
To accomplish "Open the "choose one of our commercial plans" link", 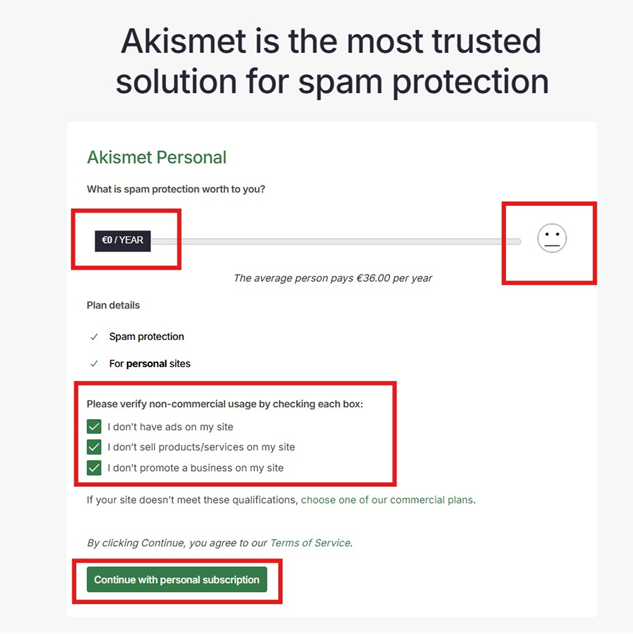I will [x=387, y=500].
